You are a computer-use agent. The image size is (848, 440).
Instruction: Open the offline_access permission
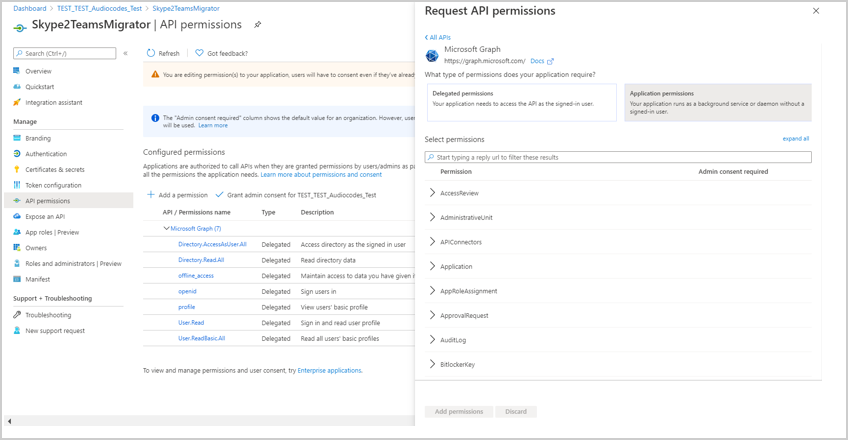(196, 276)
